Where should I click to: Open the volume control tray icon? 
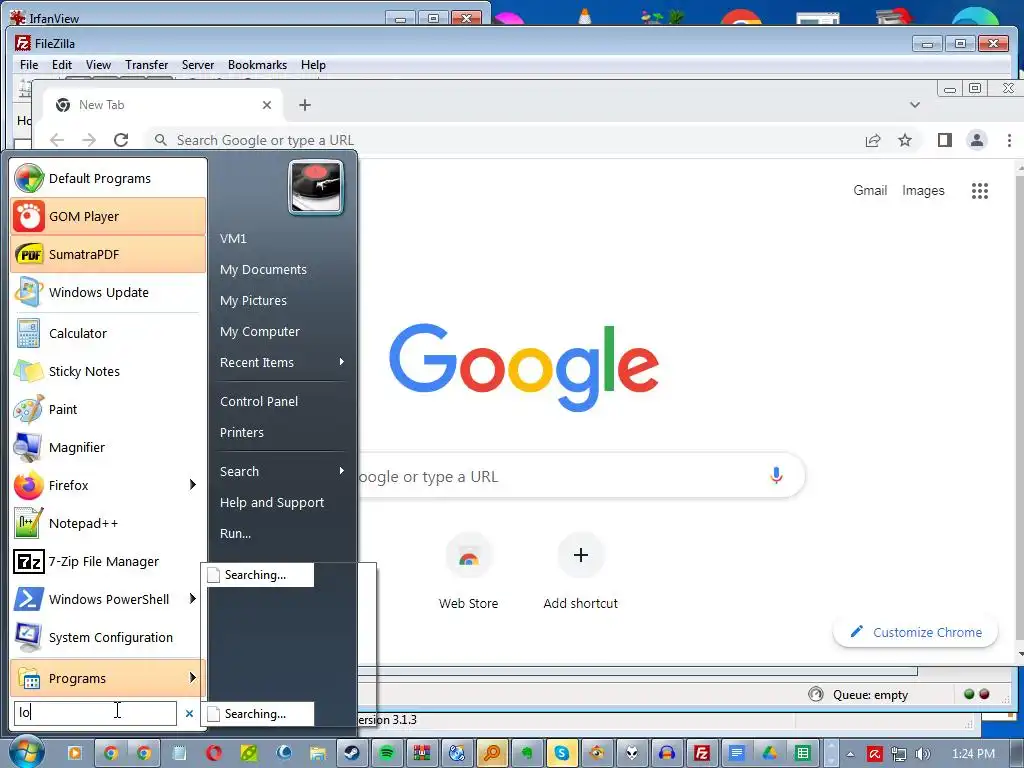923,754
